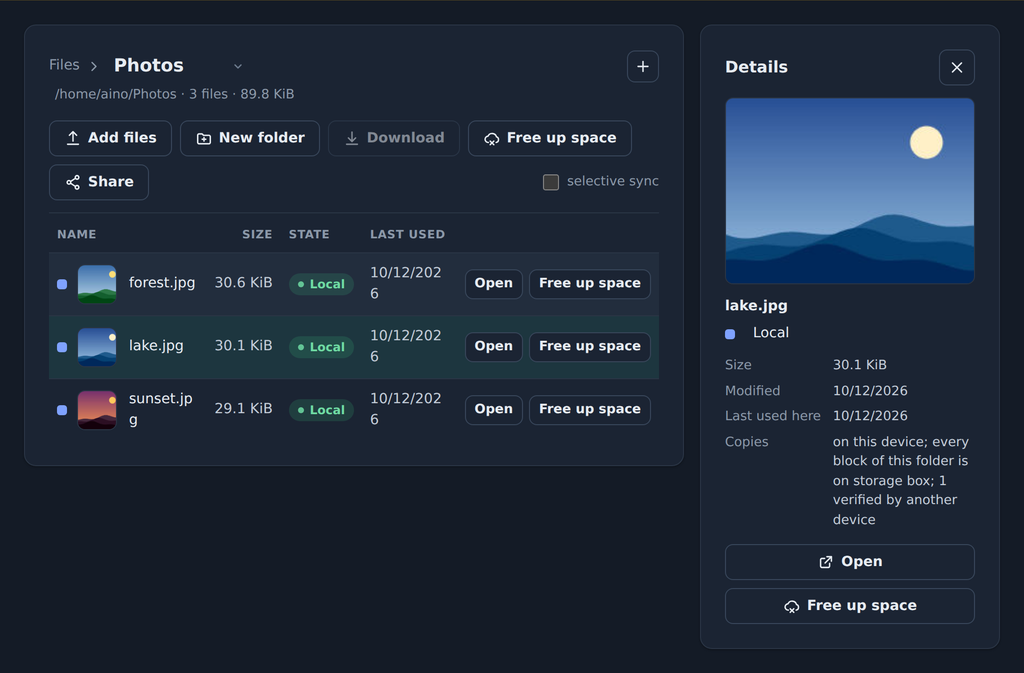Open sunset.jpg from its row
The image size is (1024, 673).
pos(494,410)
